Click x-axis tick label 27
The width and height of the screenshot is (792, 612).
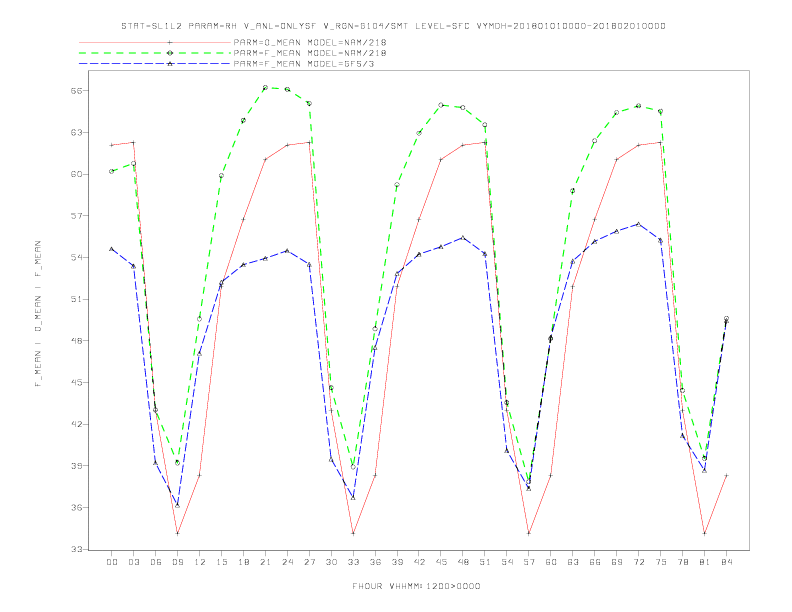(309, 562)
